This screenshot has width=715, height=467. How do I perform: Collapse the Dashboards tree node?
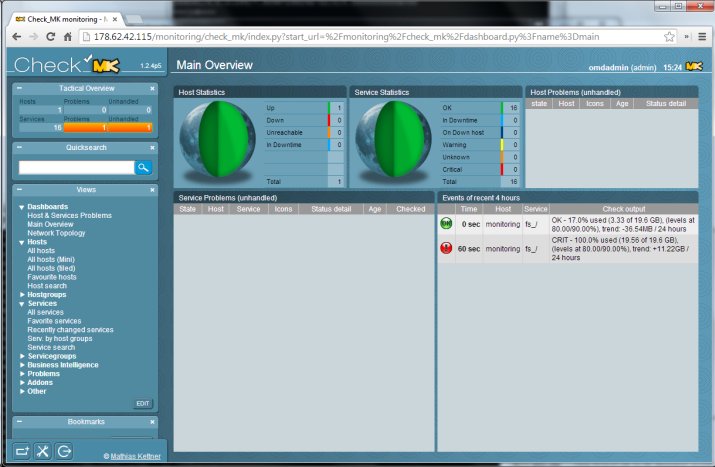[x=21, y=207]
